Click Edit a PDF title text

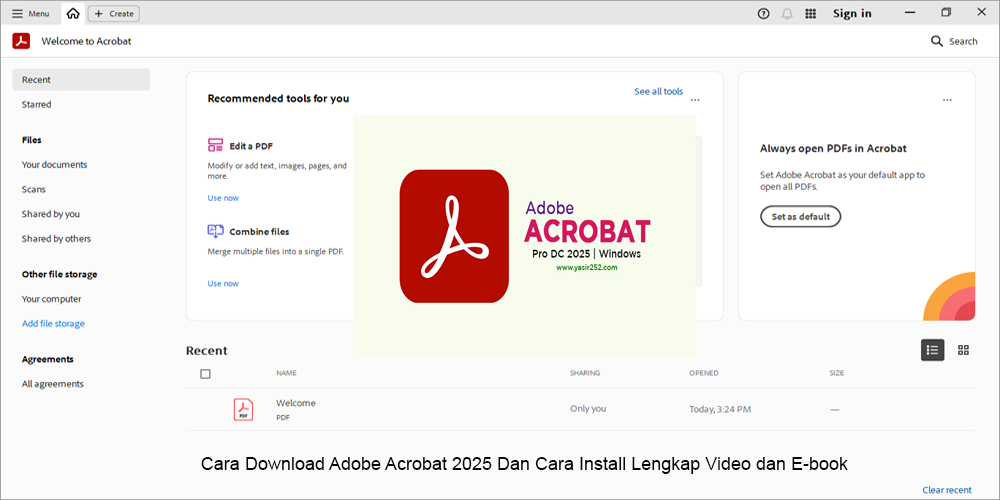coord(251,146)
